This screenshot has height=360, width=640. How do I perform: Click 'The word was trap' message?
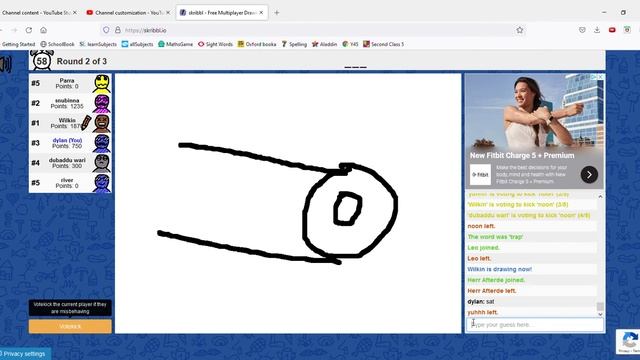(495, 237)
